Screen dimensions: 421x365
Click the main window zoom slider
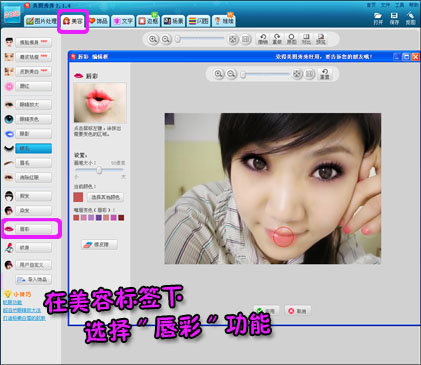pyautogui.click(x=178, y=39)
